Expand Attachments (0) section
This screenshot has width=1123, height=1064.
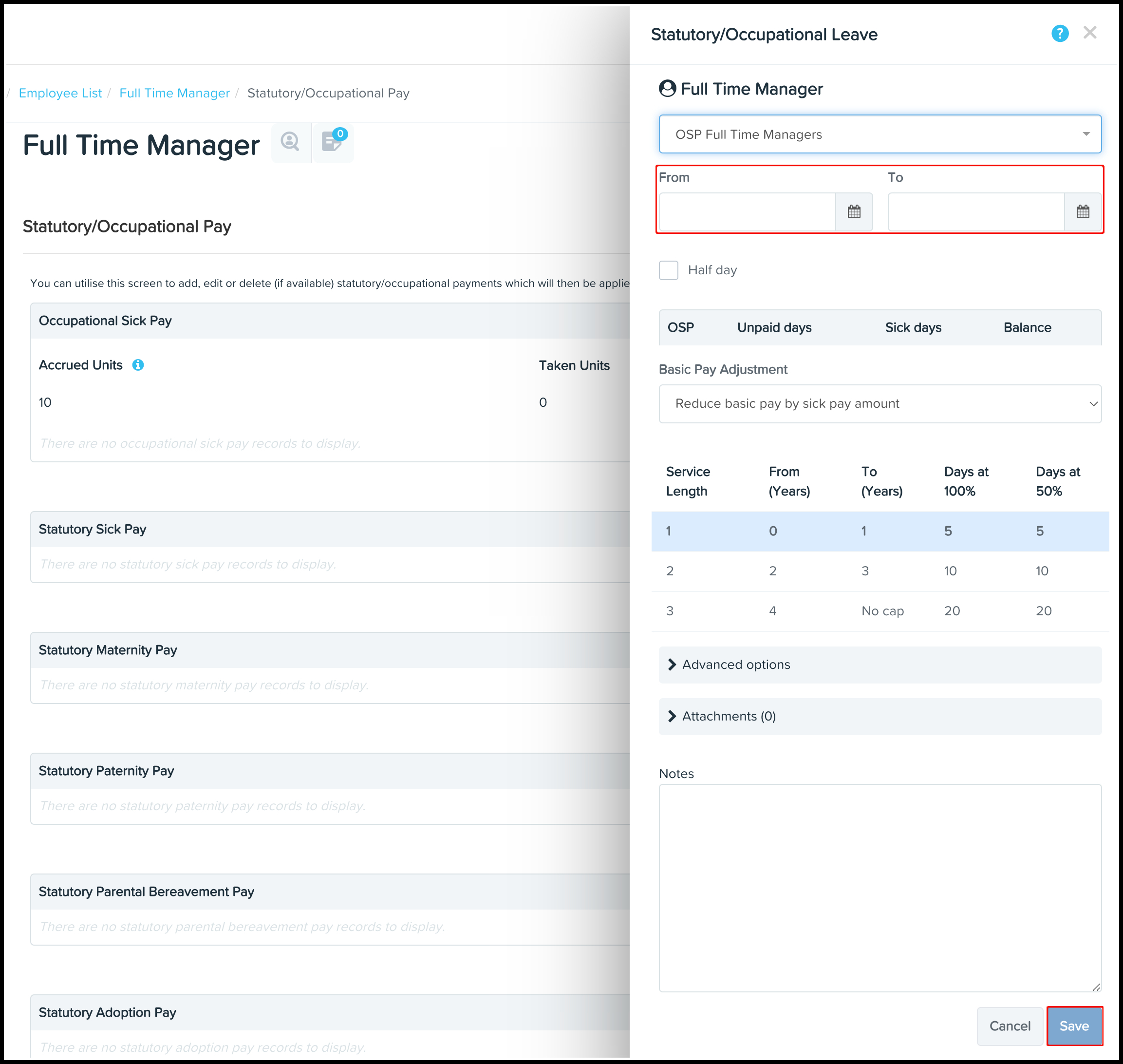coord(728,716)
